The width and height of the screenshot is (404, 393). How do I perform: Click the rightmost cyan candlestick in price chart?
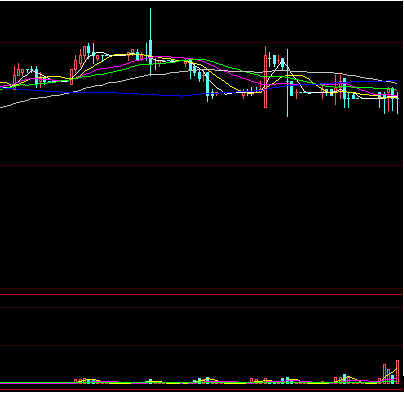tap(397, 103)
